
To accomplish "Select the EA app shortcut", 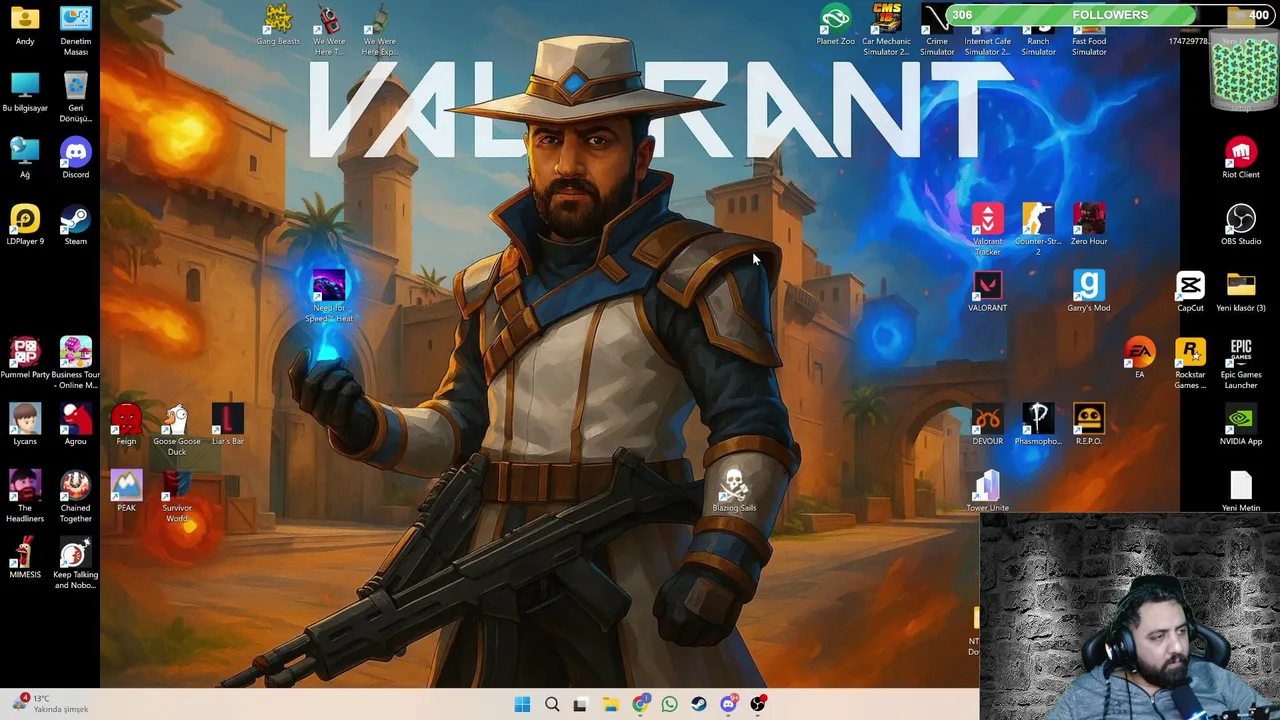I will (1139, 359).
